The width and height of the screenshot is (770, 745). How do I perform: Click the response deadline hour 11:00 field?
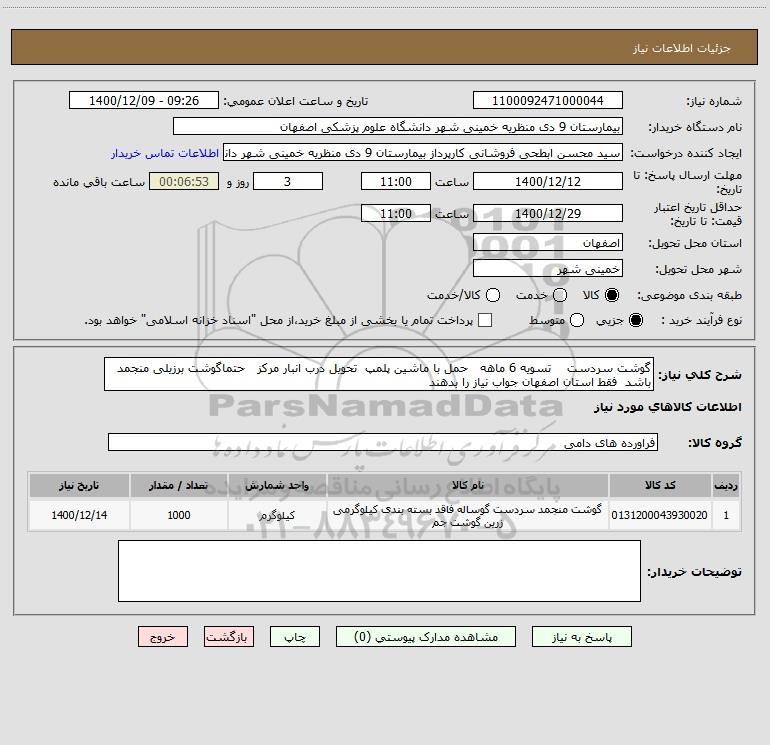pos(396,181)
